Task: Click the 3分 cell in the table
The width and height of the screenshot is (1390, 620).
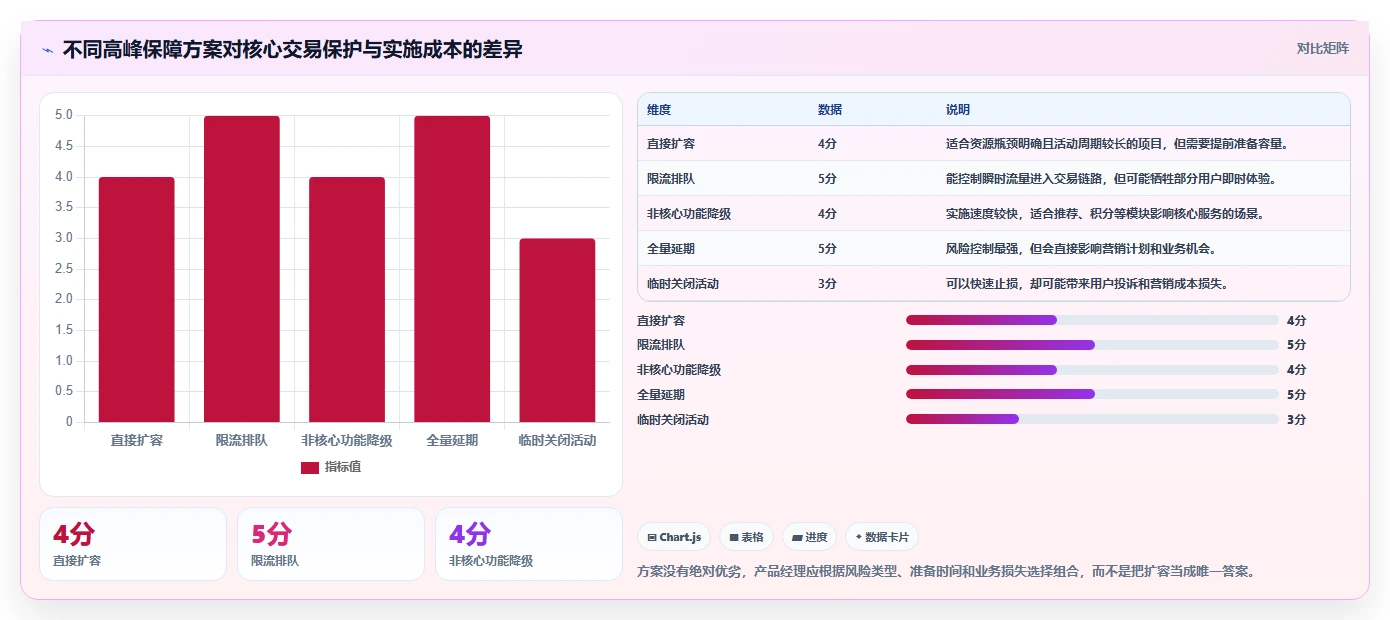Action: point(827,284)
